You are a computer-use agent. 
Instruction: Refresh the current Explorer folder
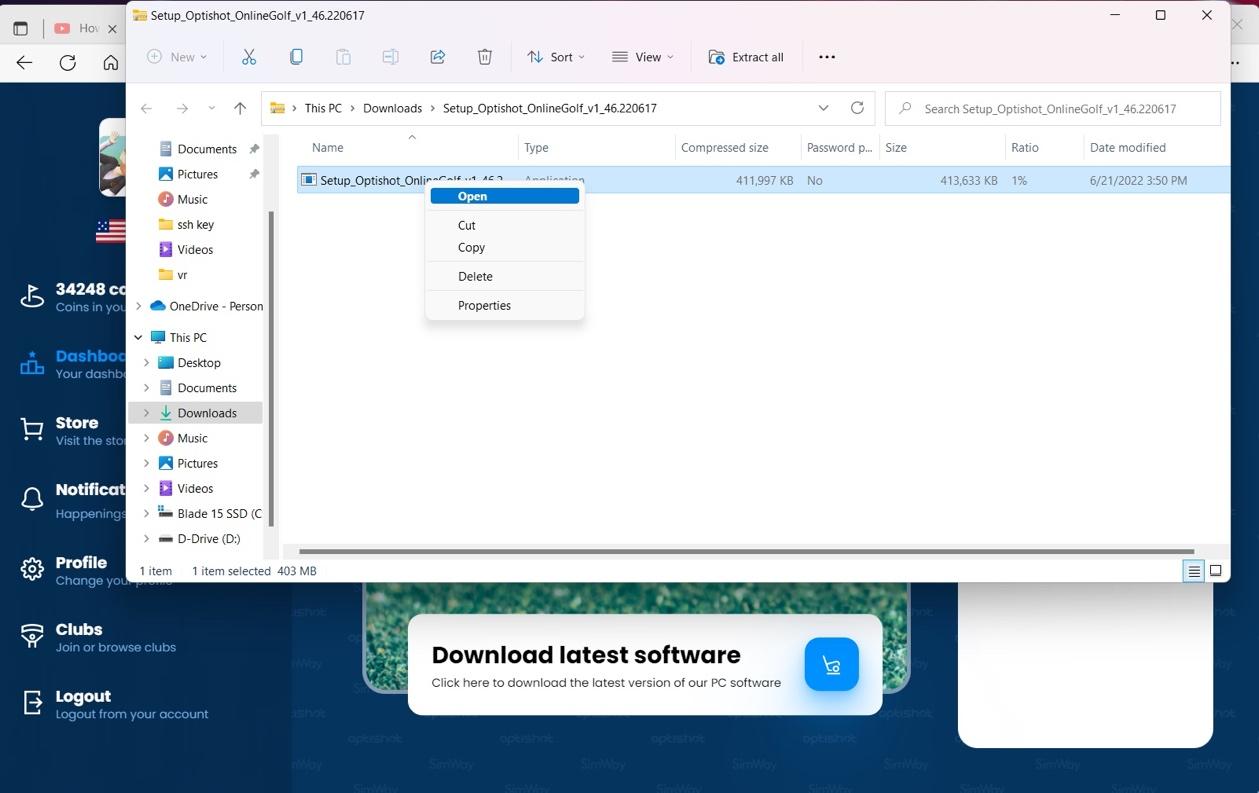[857, 108]
